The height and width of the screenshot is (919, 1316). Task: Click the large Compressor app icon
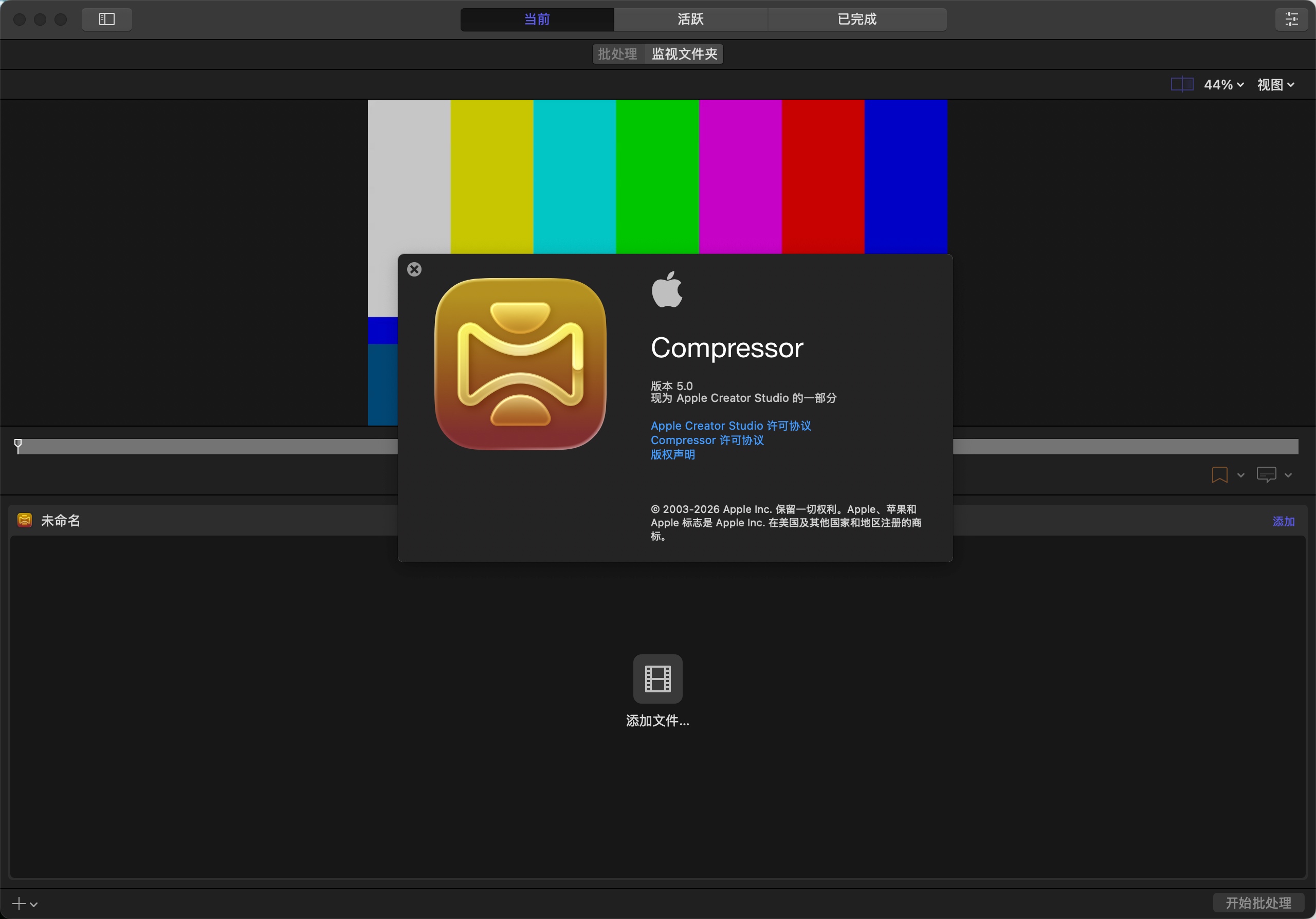click(x=520, y=364)
